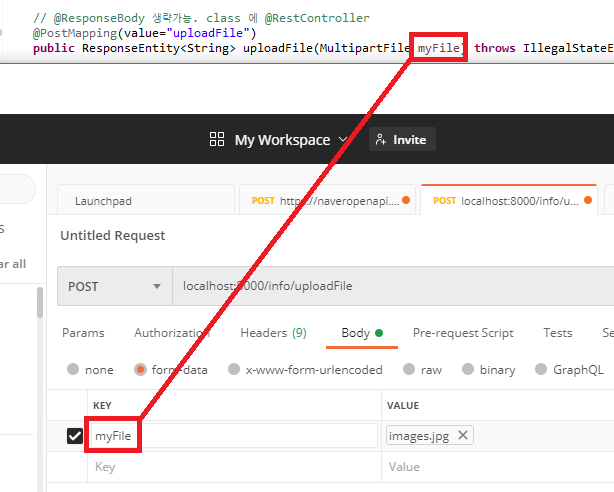This screenshot has width=614, height=492.
Task: Switch to the Launchpad tab
Action: click(x=146, y=201)
